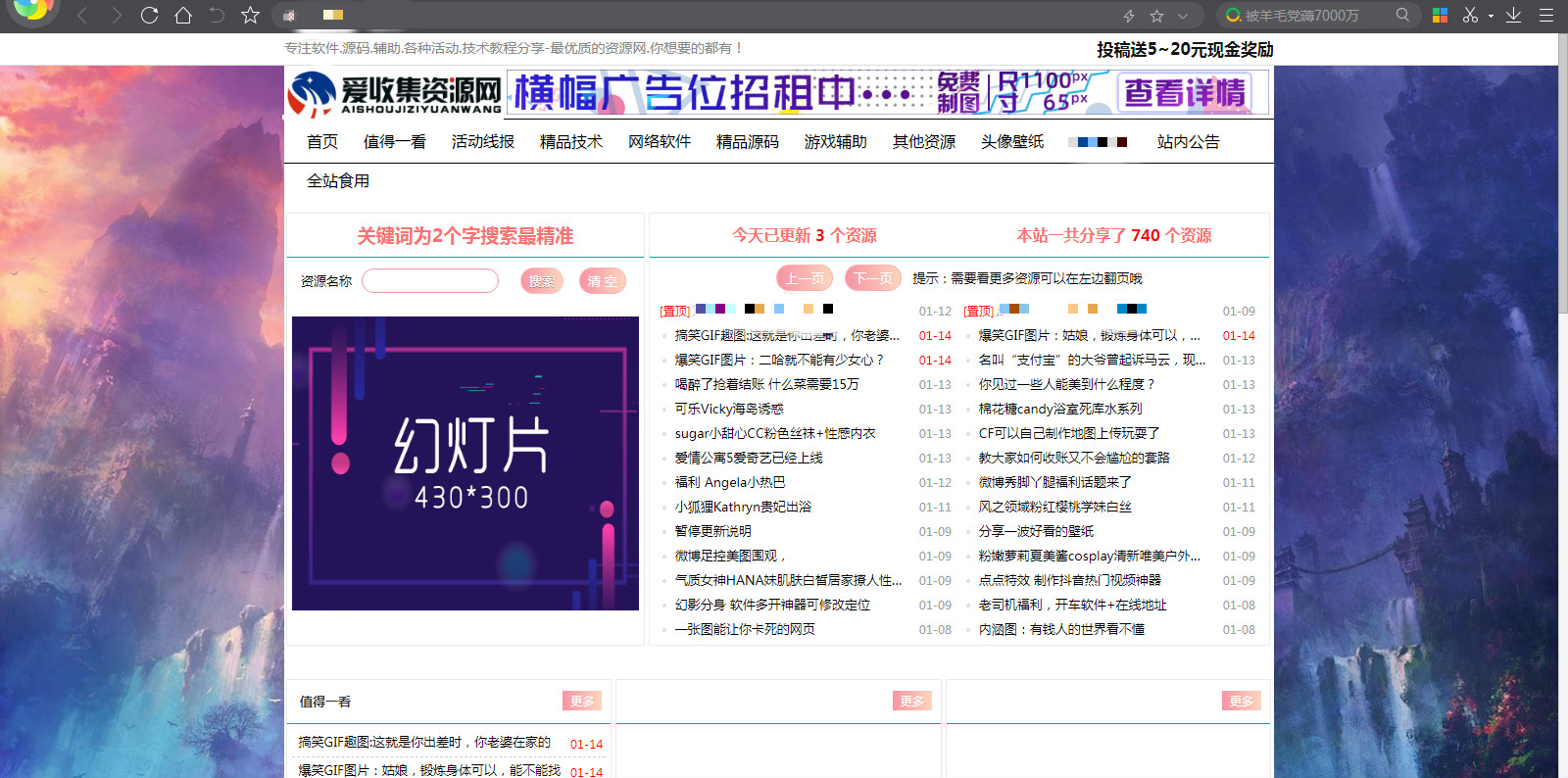Viewport: 1568px width, 778px height.
Task: Open the browser hamburger menu
Action: (x=1546, y=15)
